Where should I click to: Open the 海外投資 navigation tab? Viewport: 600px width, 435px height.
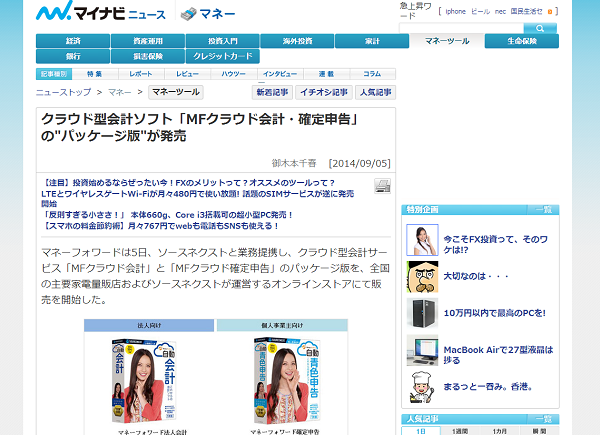[x=297, y=41]
